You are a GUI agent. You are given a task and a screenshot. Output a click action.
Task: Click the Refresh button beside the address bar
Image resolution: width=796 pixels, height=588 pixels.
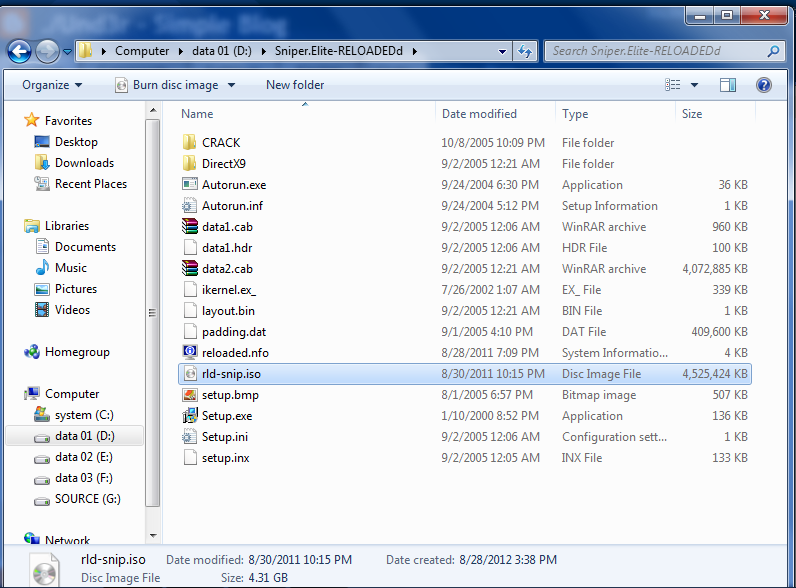525,51
